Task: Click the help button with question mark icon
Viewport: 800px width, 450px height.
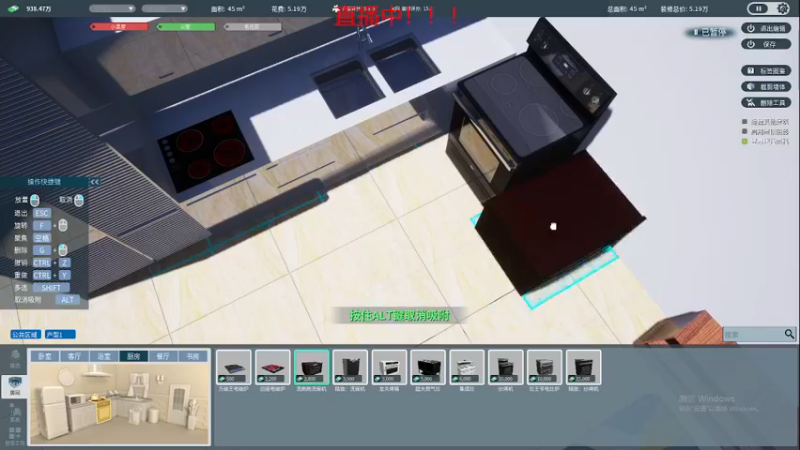Action: [766, 70]
